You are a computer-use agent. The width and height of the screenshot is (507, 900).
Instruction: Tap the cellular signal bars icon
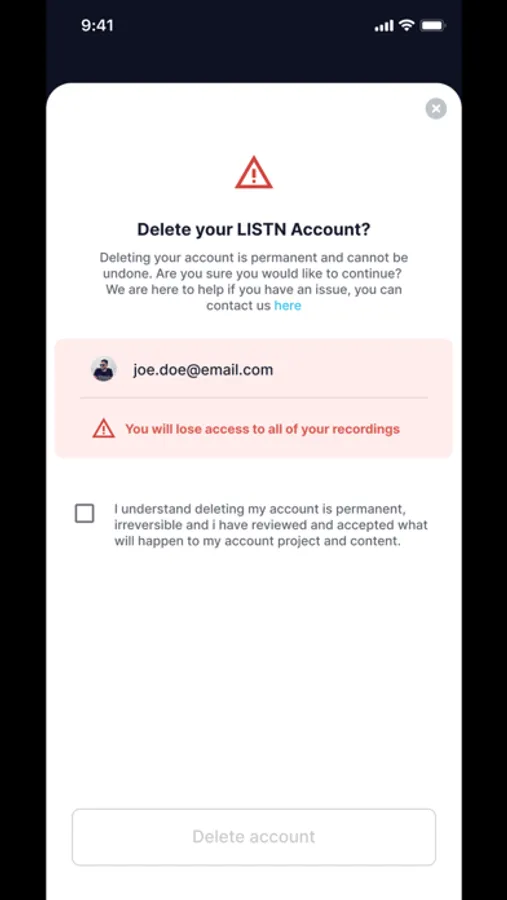pyautogui.click(x=384, y=26)
